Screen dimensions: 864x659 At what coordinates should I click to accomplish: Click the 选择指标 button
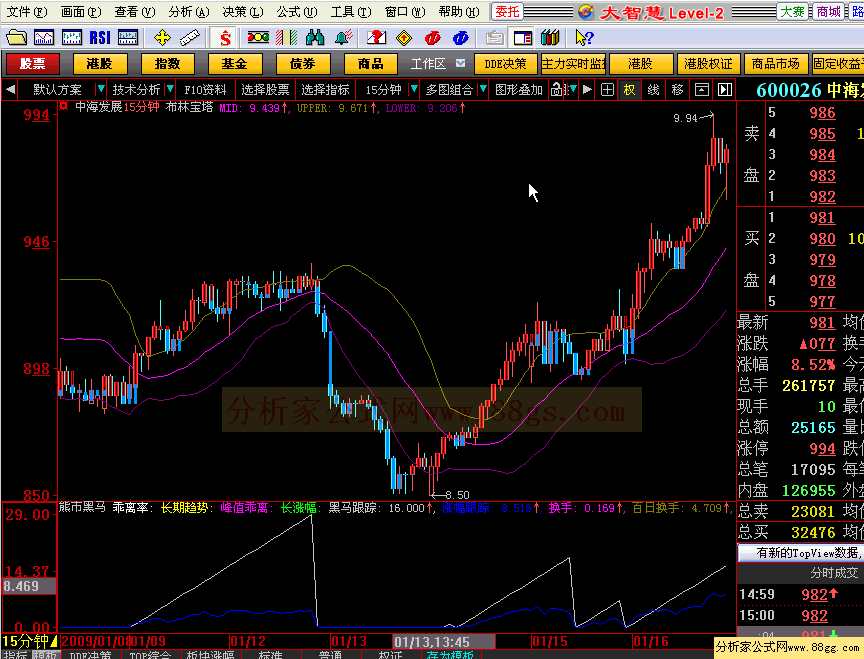[325, 89]
